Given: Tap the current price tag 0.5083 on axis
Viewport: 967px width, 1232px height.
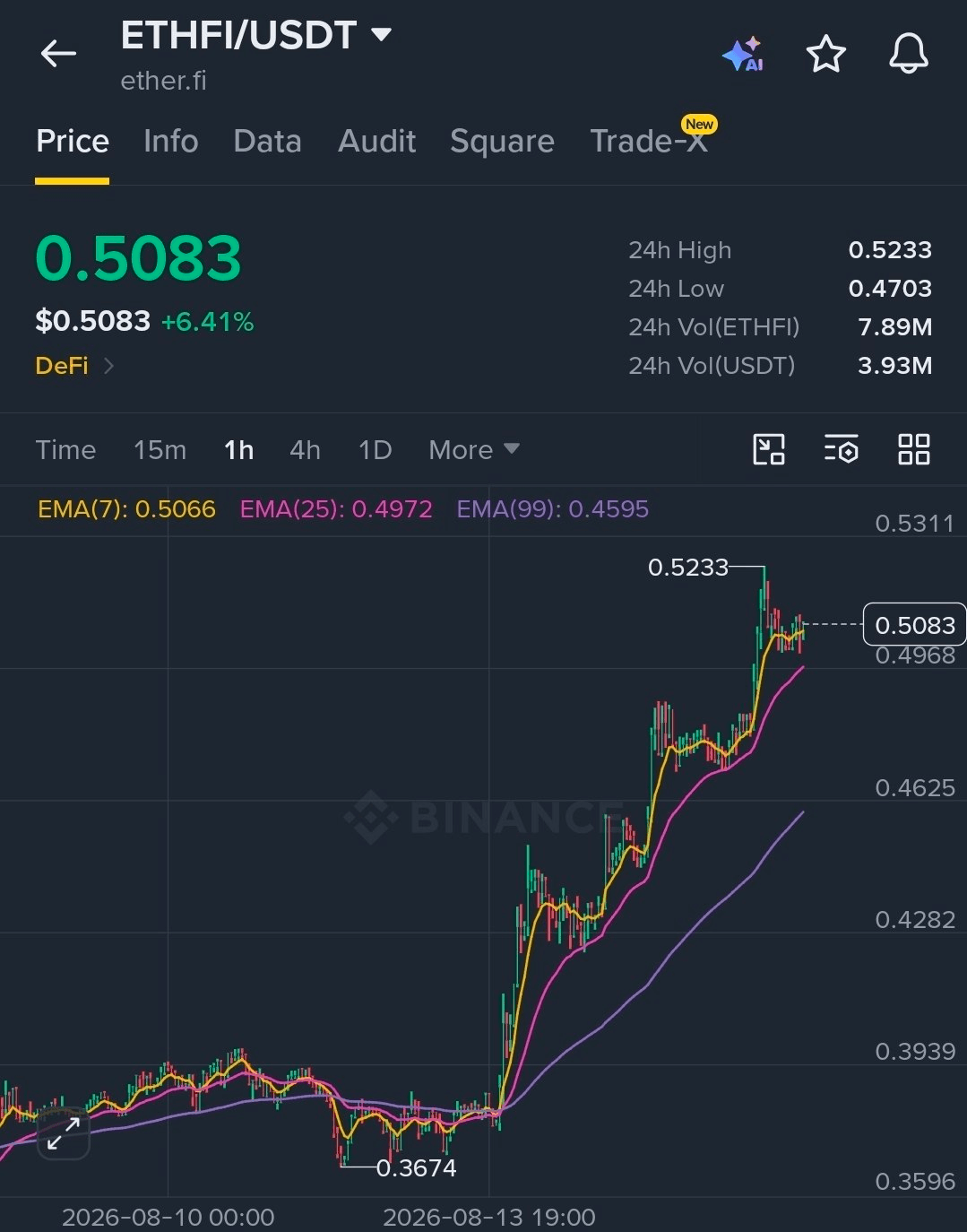Looking at the screenshot, I should (x=914, y=625).
